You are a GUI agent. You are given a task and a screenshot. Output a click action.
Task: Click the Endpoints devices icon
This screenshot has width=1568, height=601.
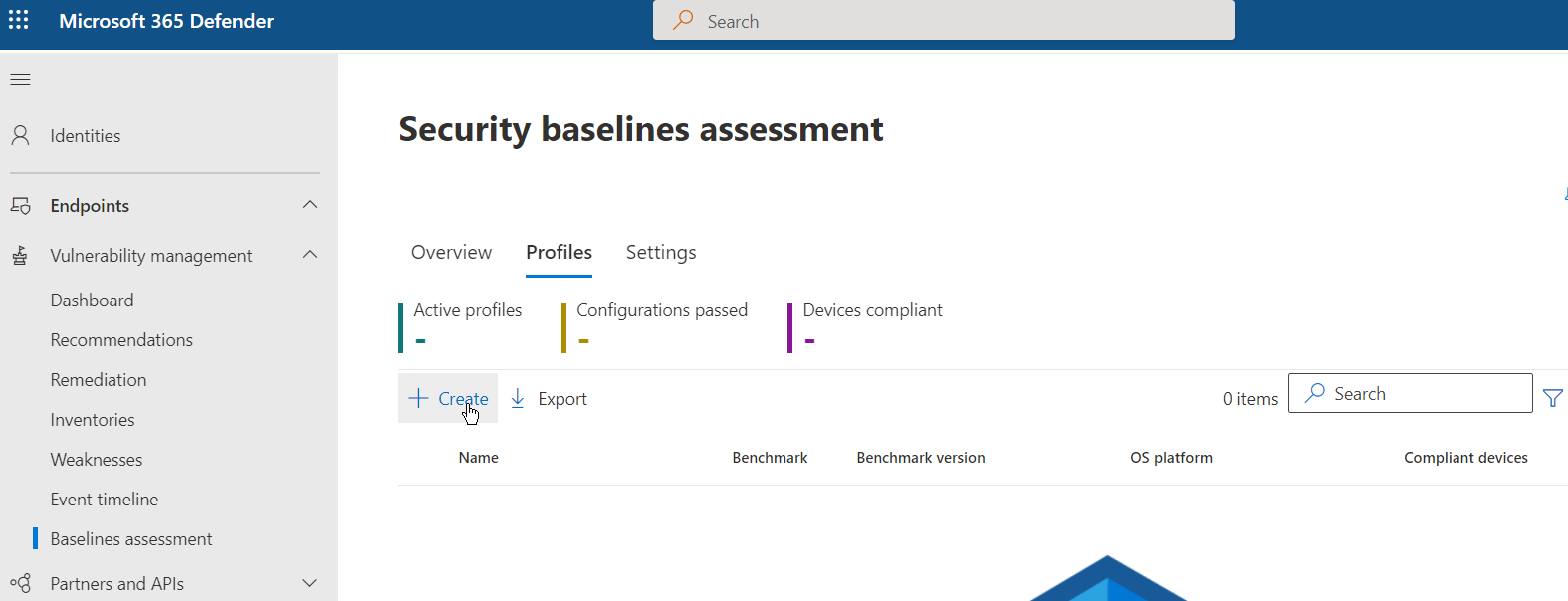20,206
